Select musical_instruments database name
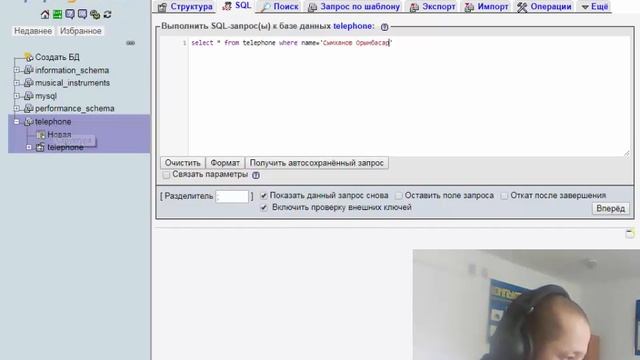 [x=72, y=83]
